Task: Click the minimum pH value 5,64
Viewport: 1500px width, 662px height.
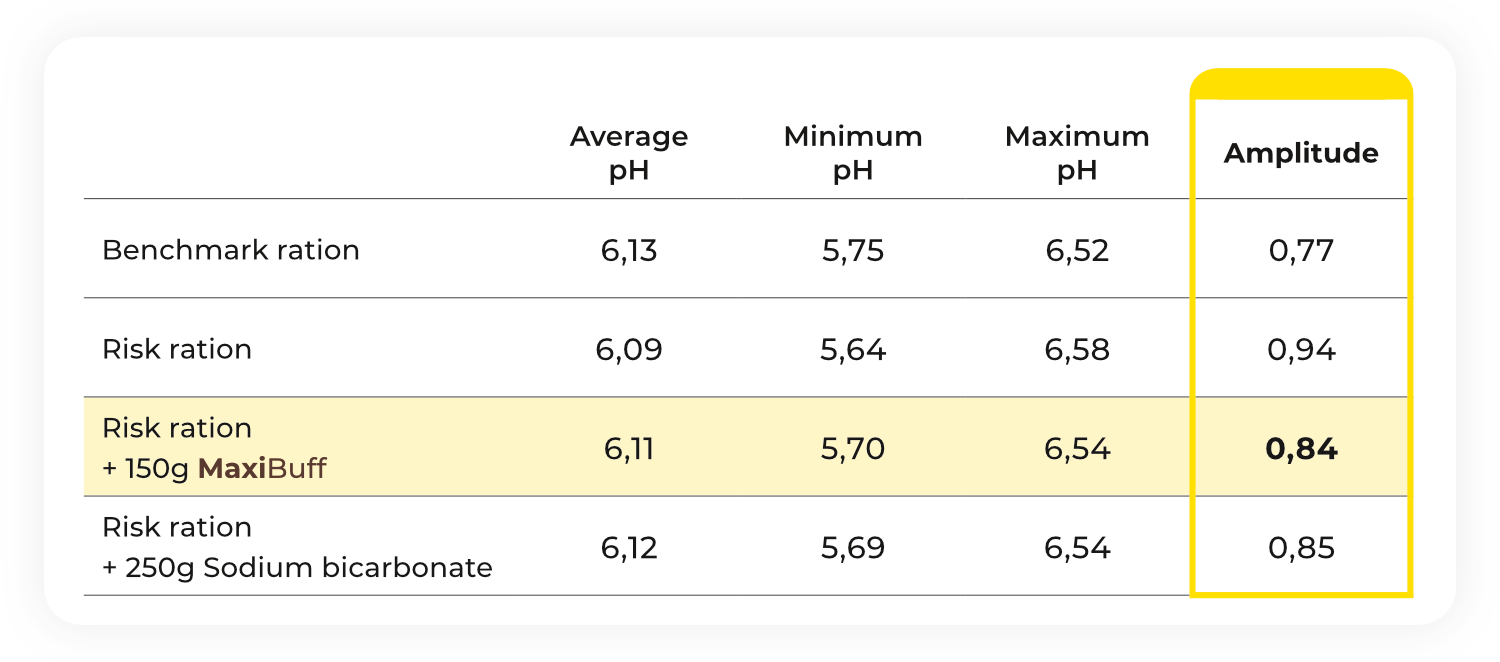Action: pyautogui.click(x=853, y=350)
